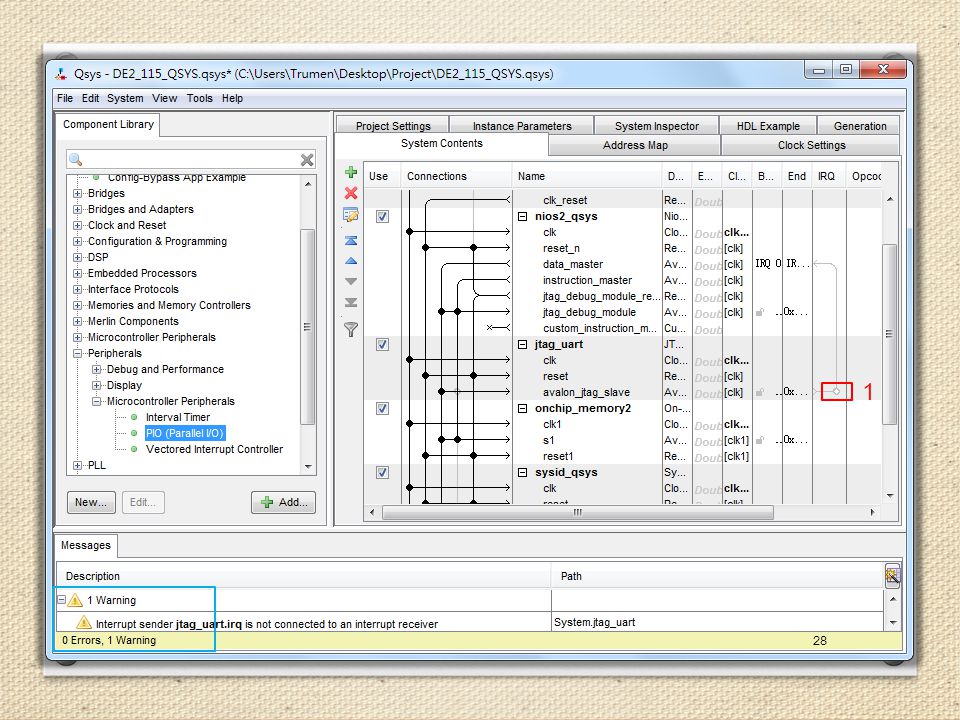This screenshot has width=960, height=720.
Task: Select PIO (Parallel I/O) component
Action: 185,433
